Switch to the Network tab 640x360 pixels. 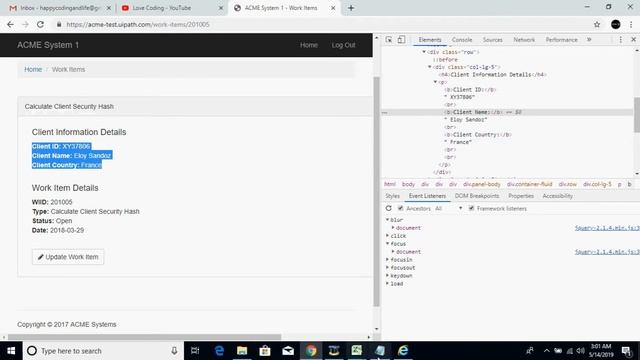click(x=524, y=40)
